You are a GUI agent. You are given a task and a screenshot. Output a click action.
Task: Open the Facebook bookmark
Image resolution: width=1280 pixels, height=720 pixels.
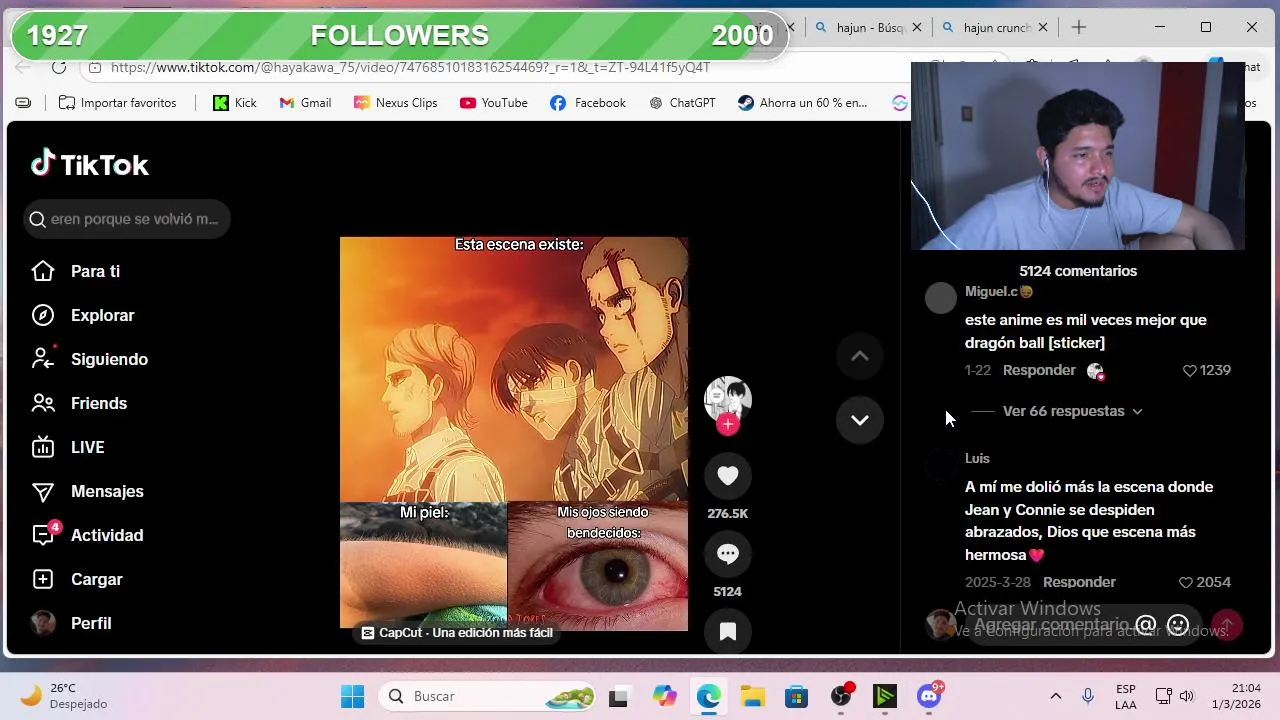tap(588, 103)
